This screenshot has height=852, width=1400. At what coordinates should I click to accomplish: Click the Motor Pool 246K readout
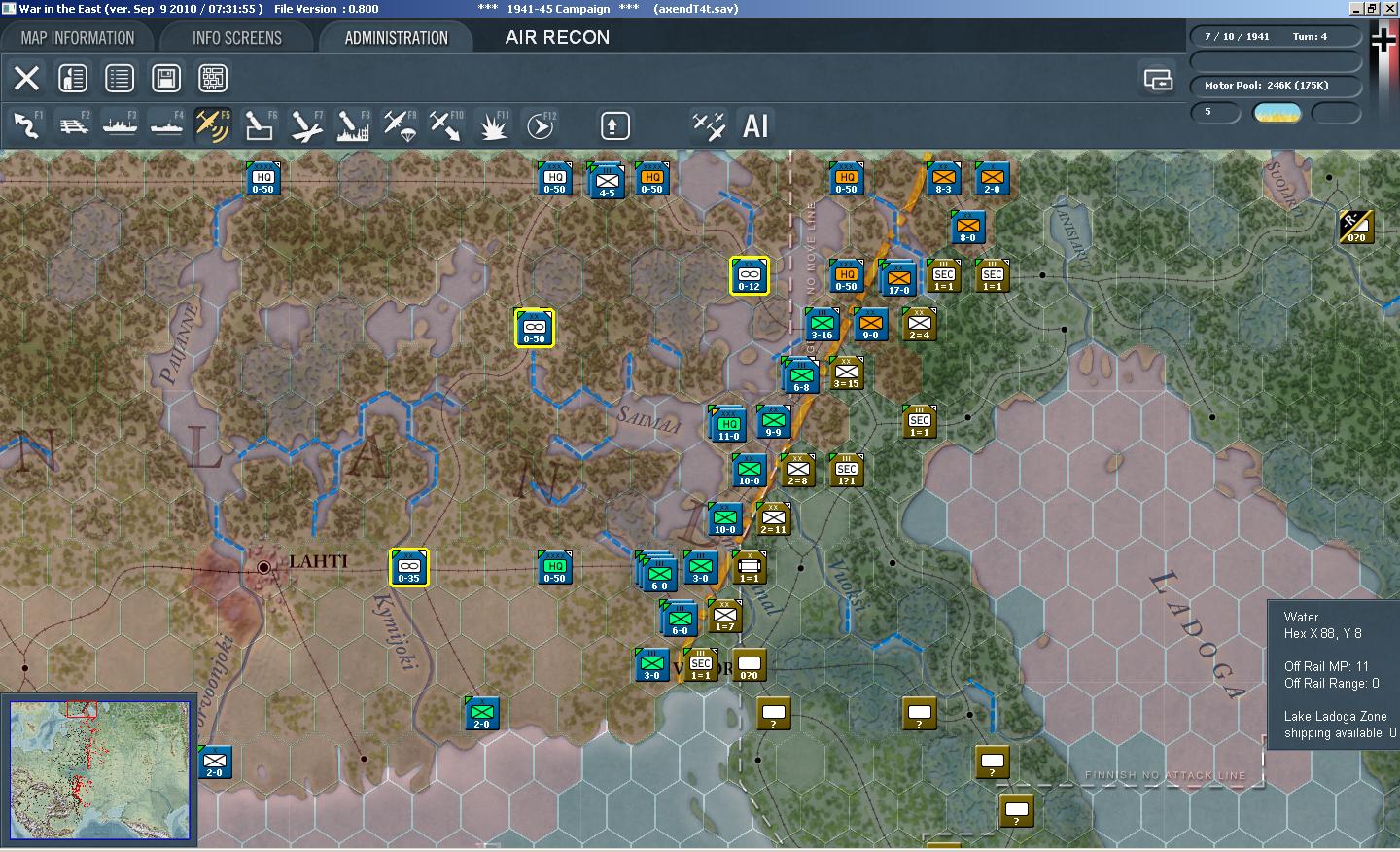click(1275, 86)
